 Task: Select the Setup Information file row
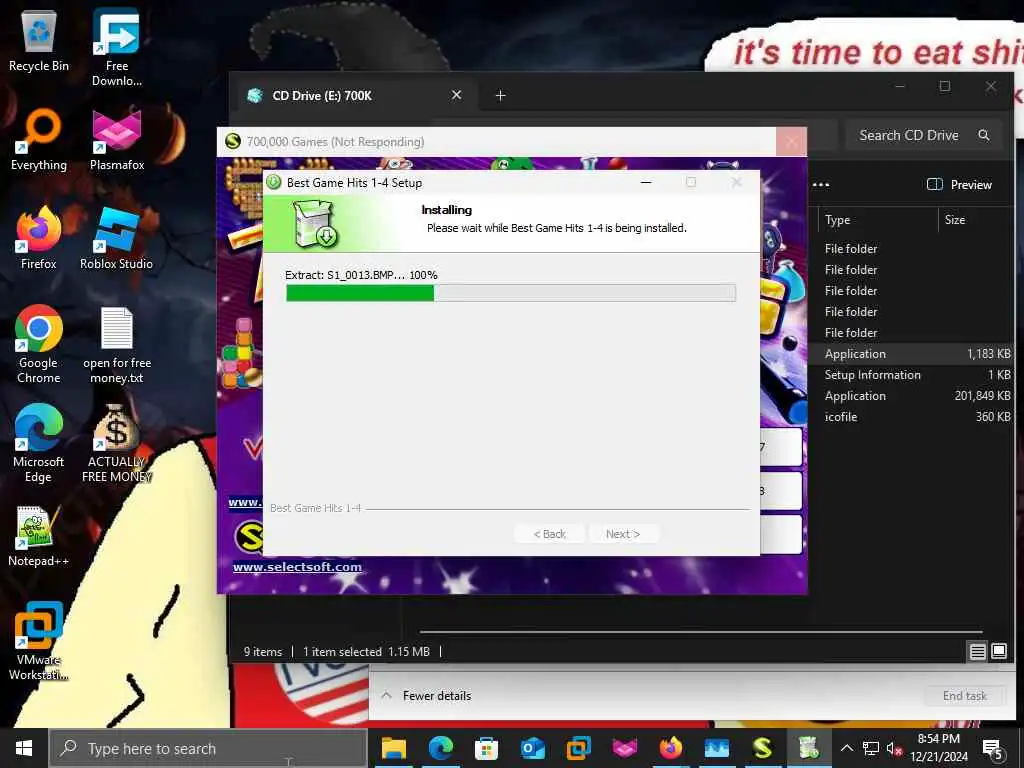pos(912,375)
